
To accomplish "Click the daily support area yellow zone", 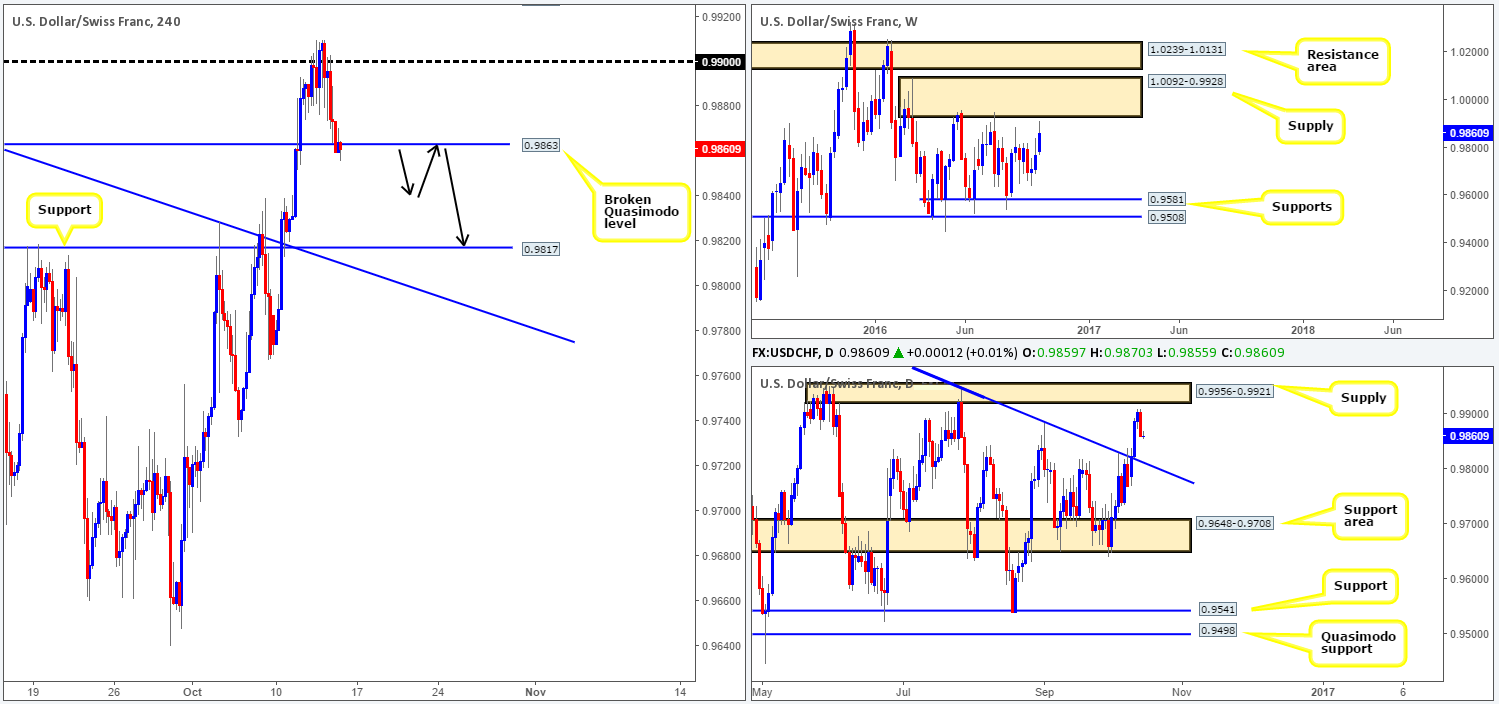I will point(973,536).
